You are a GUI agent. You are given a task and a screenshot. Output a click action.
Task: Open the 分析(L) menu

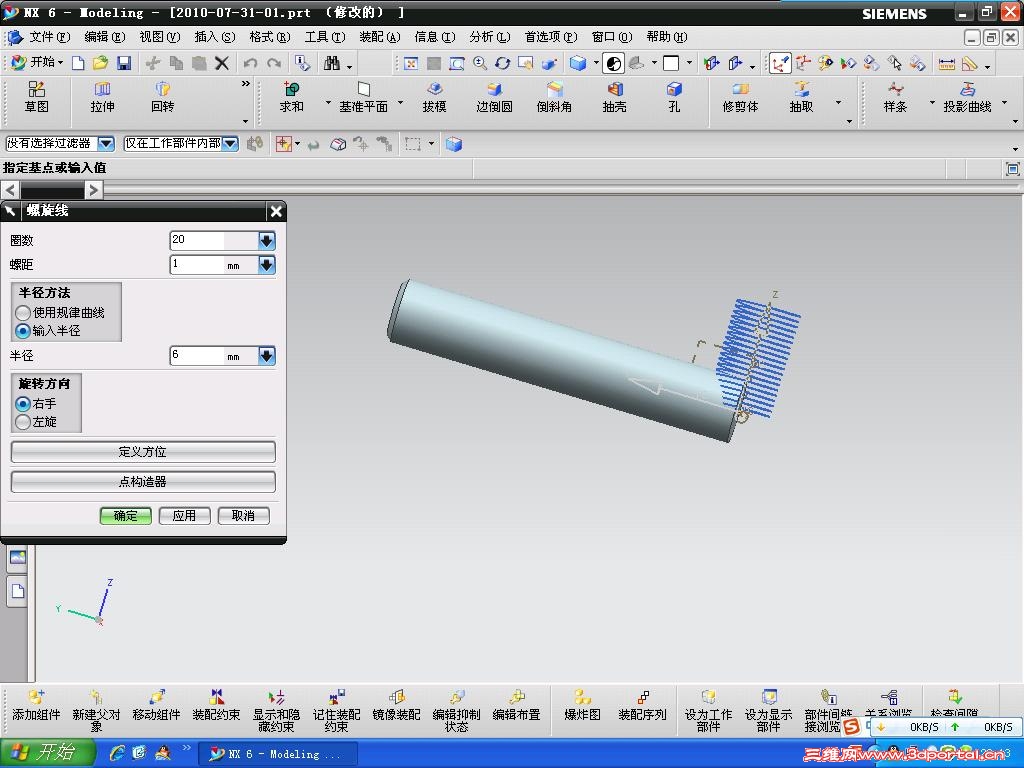(490, 37)
